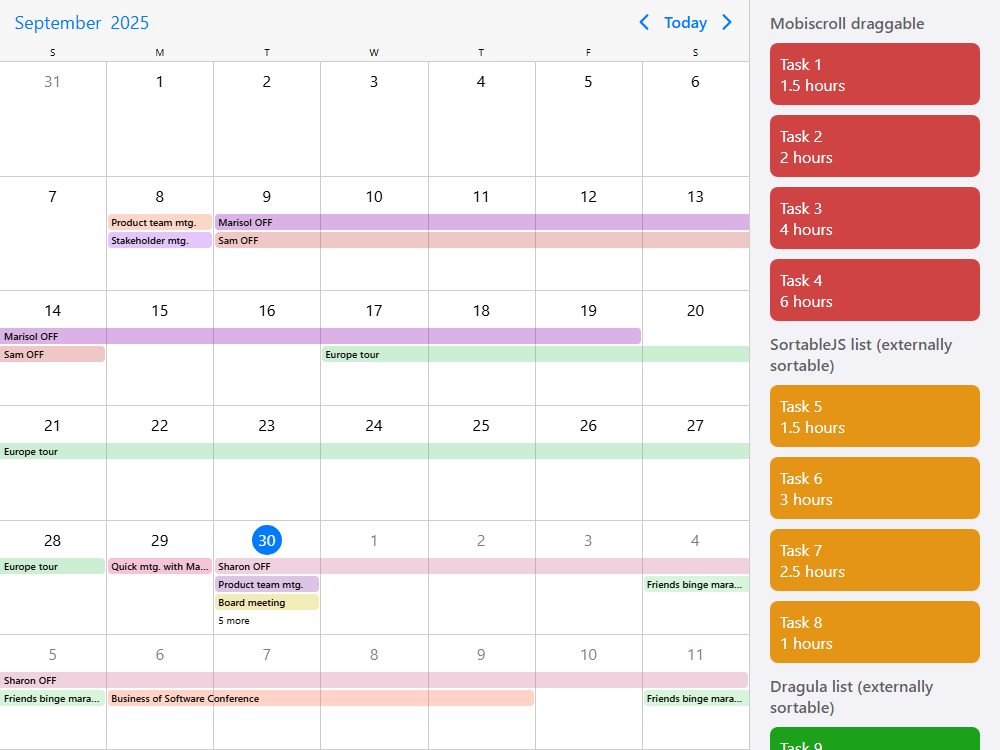Open the September 2025 month picker
Viewport: 1000px width, 750px height.
coord(81,22)
